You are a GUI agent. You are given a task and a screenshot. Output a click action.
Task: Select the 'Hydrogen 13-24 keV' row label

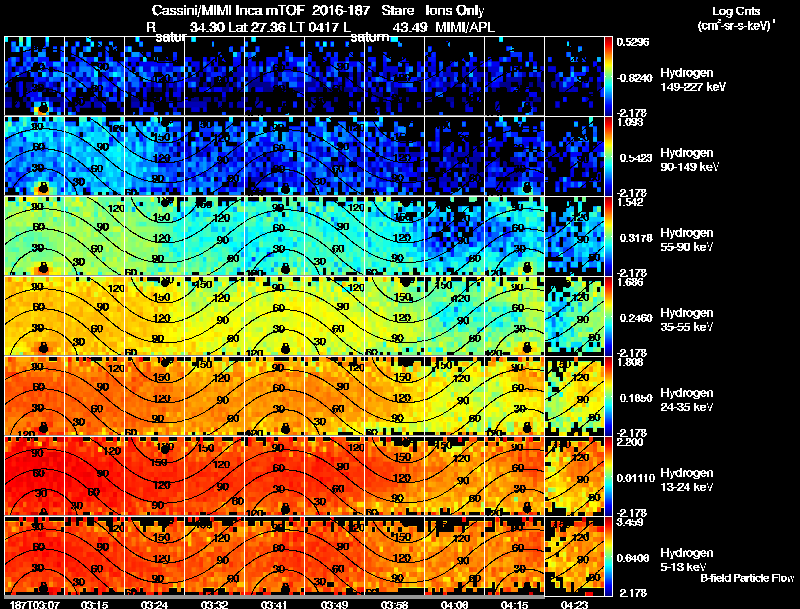tap(687, 480)
